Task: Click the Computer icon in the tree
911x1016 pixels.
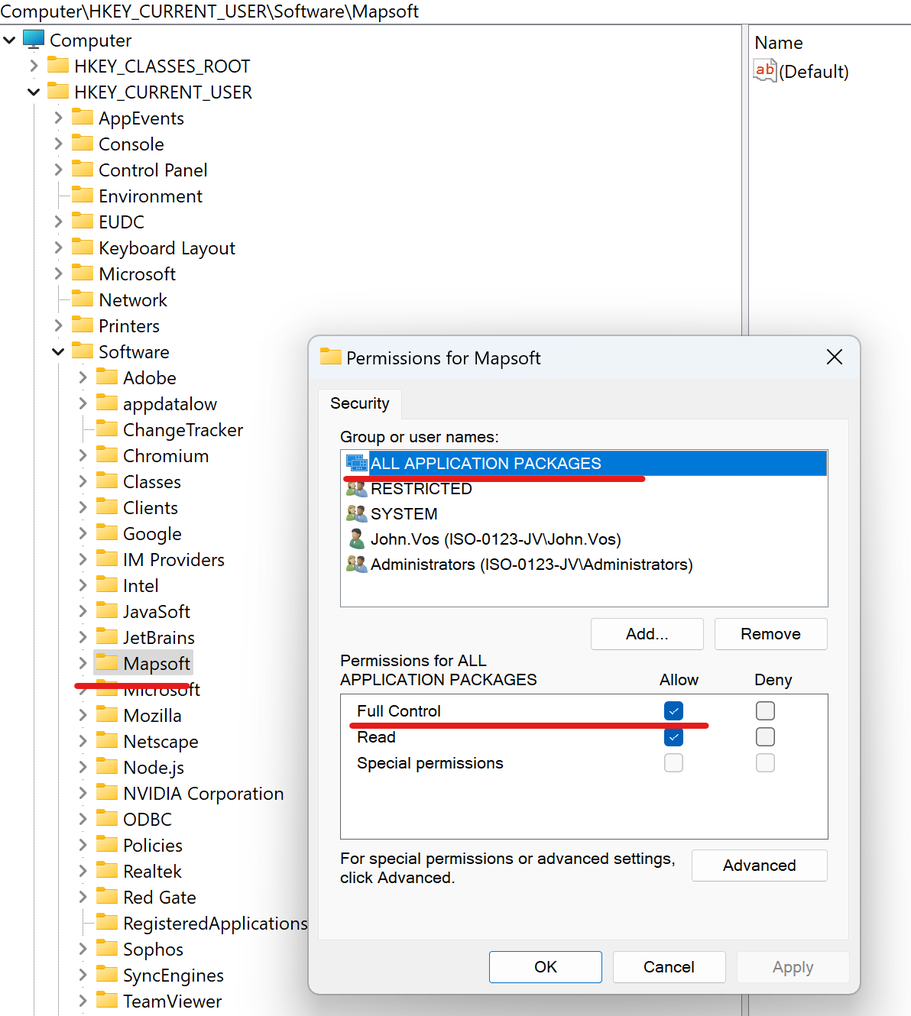Action: (x=34, y=40)
